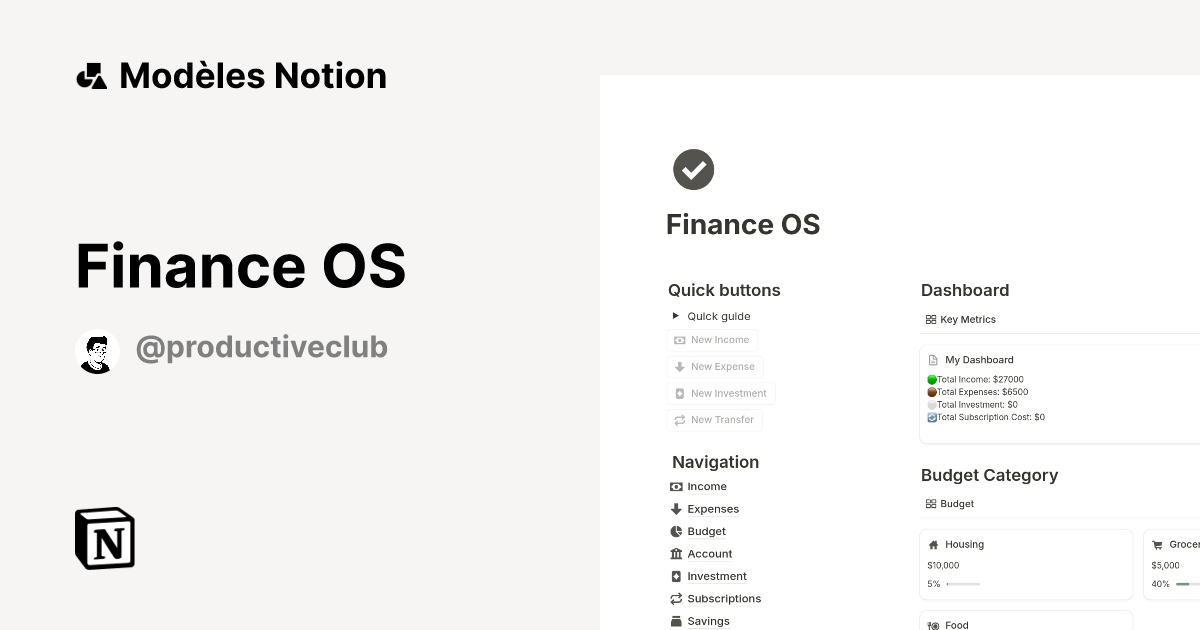Image resolution: width=1200 pixels, height=630 pixels.
Task: Click the Groceries shopping cart icon
Action: (x=1158, y=544)
